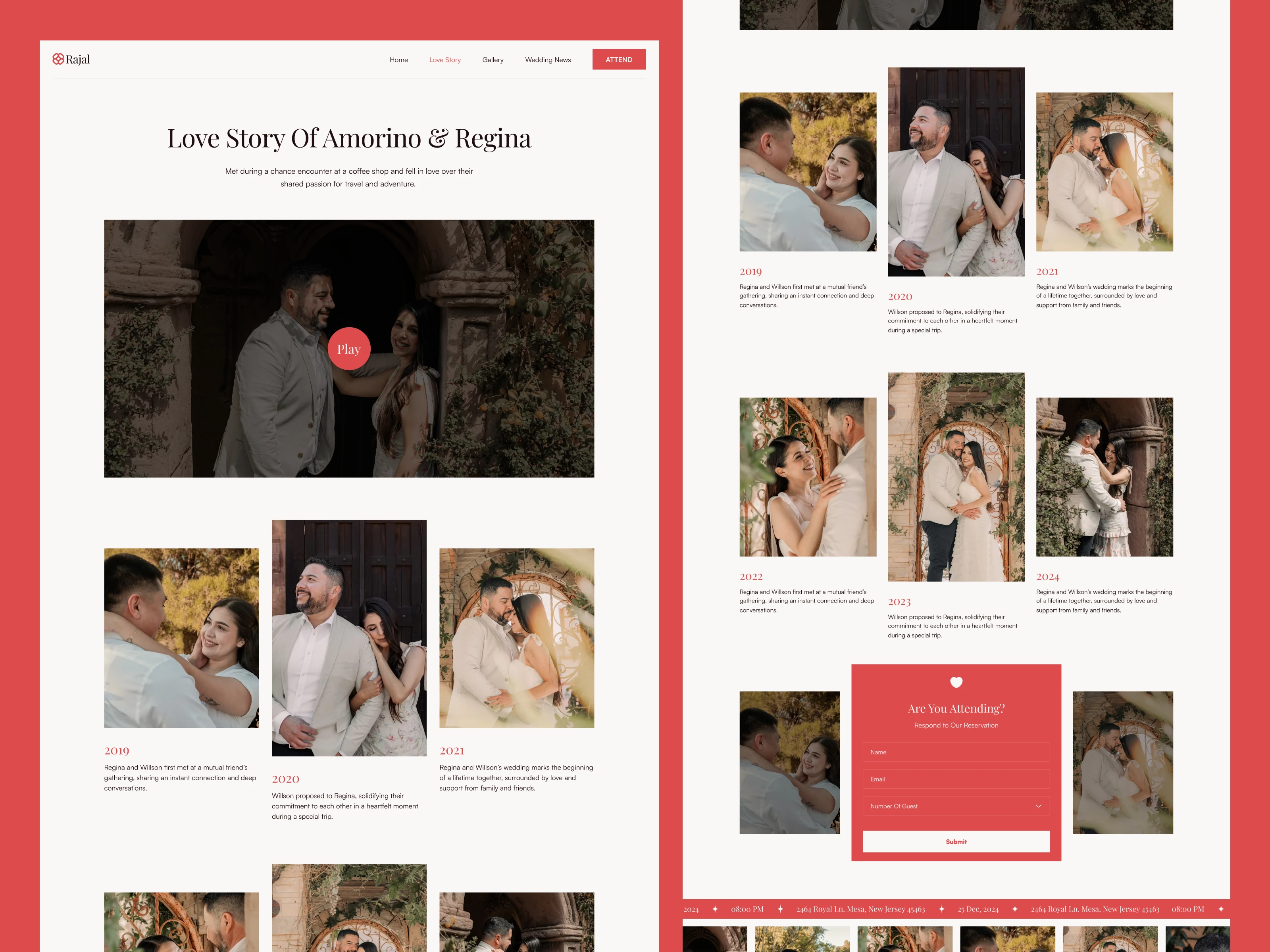Open Wedding News in navigation
The width and height of the screenshot is (1270, 952).
tap(548, 59)
